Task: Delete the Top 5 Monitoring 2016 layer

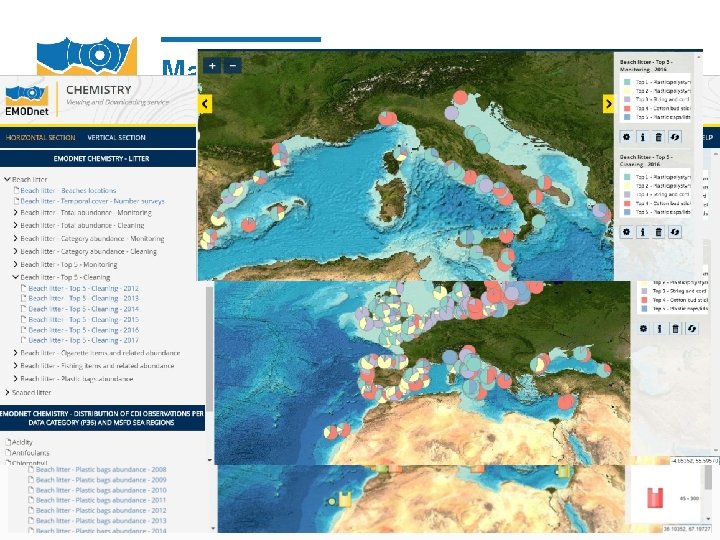Action: pyautogui.click(x=658, y=137)
